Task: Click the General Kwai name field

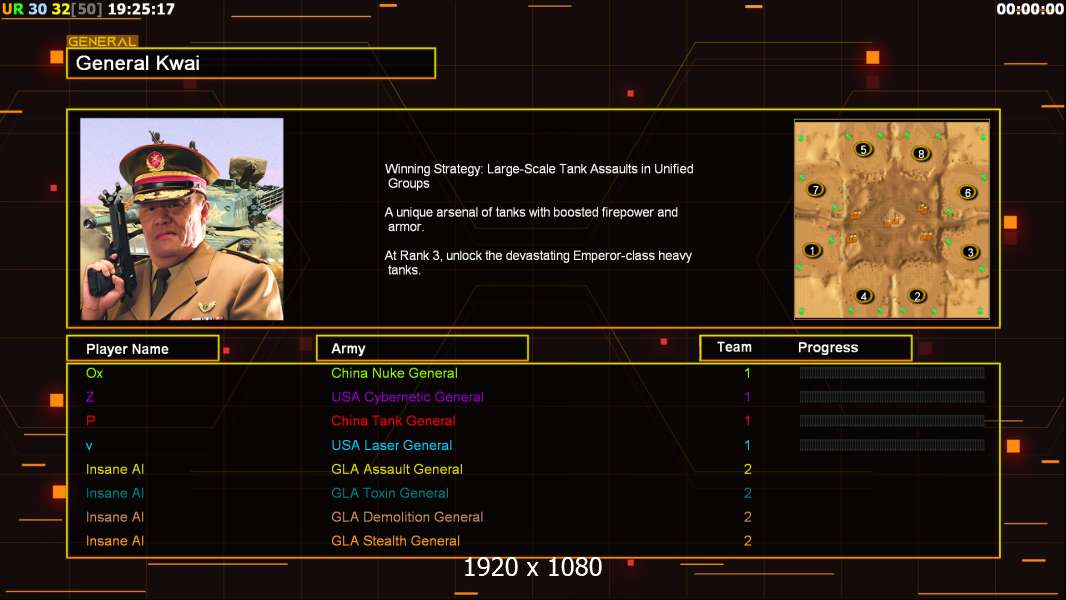Action: pos(251,63)
